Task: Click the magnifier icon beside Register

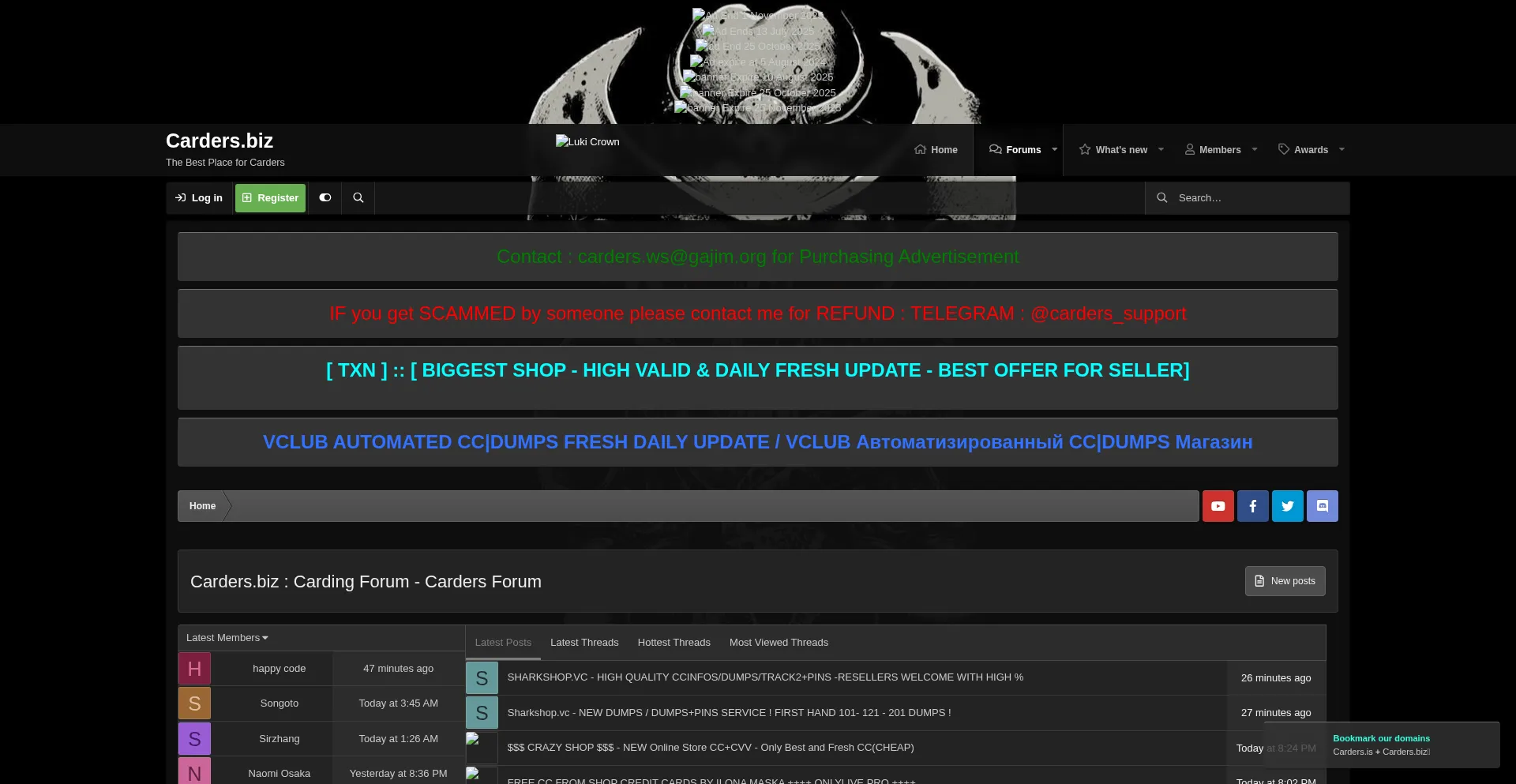Action: coord(358,198)
